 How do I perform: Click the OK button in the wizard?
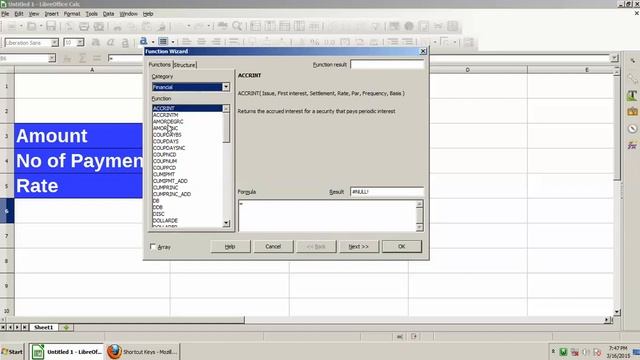[x=402, y=247]
